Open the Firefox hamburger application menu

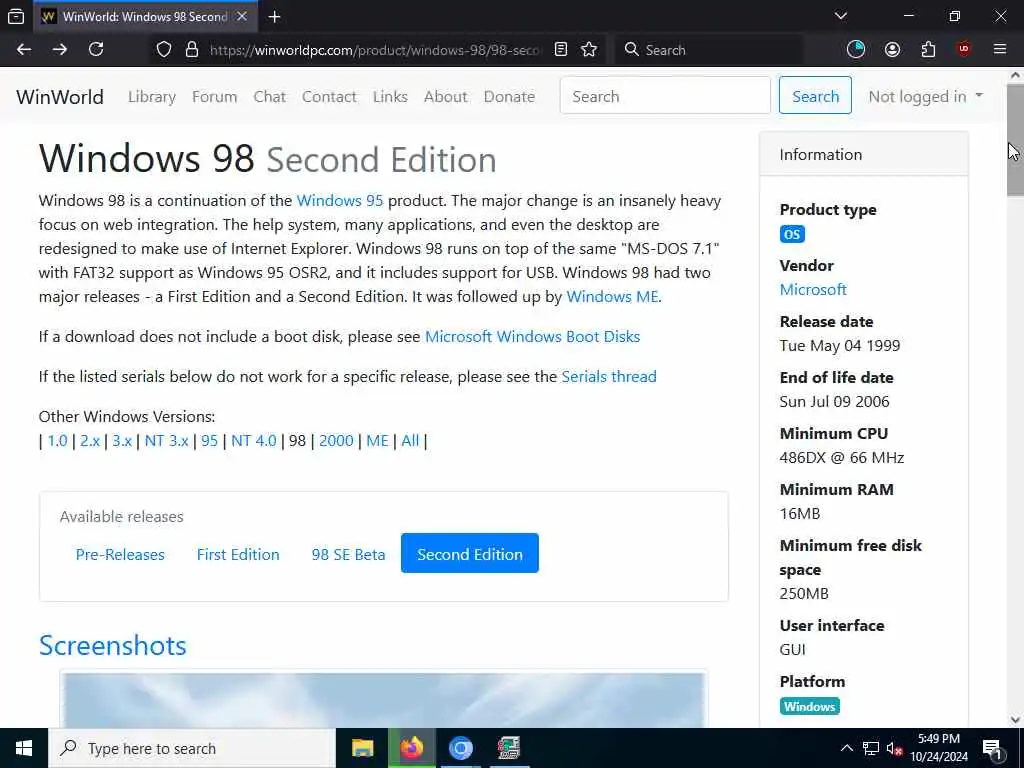click(x=1000, y=50)
